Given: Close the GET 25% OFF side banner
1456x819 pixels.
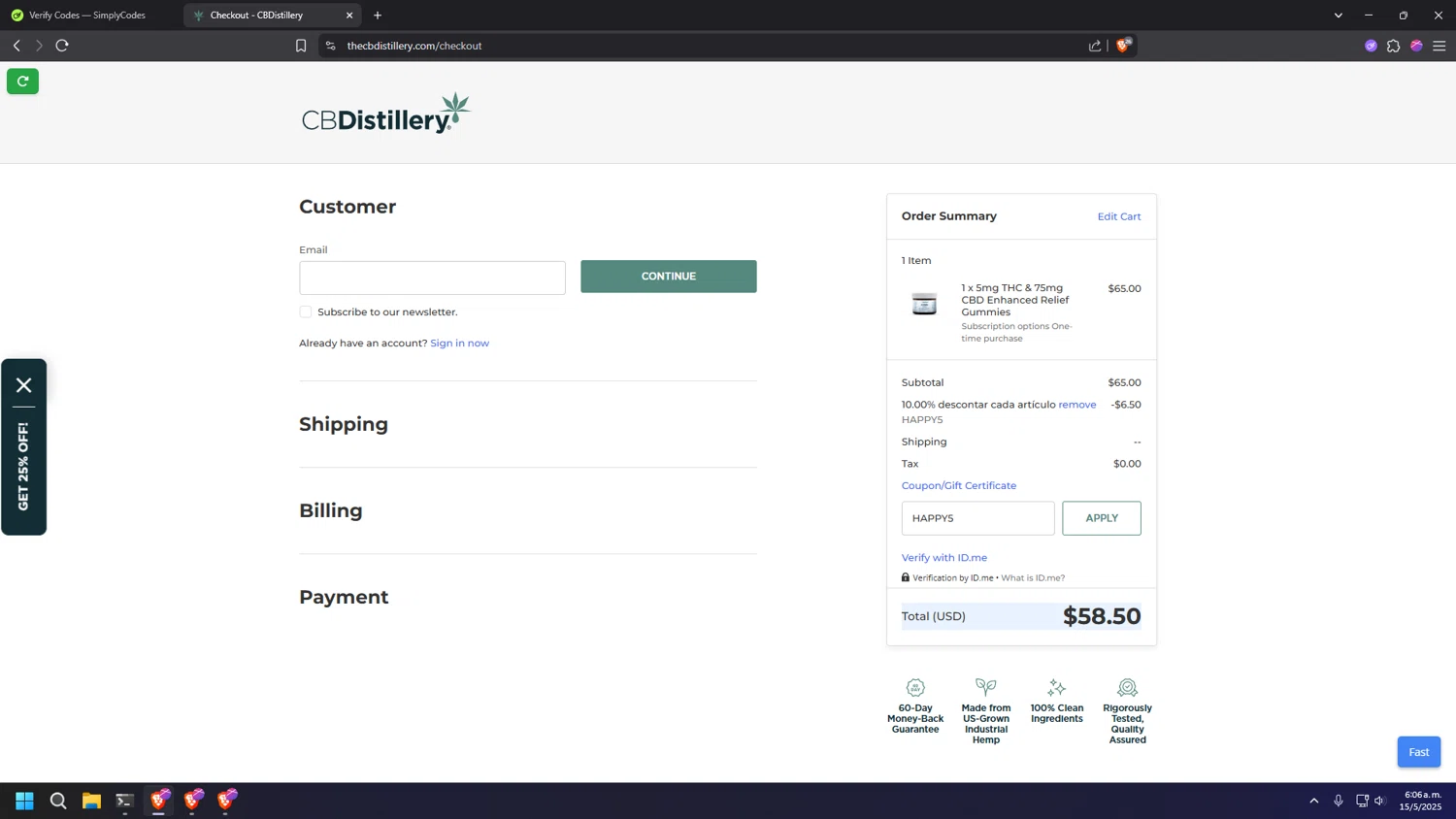Looking at the screenshot, I should coord(23,385).
